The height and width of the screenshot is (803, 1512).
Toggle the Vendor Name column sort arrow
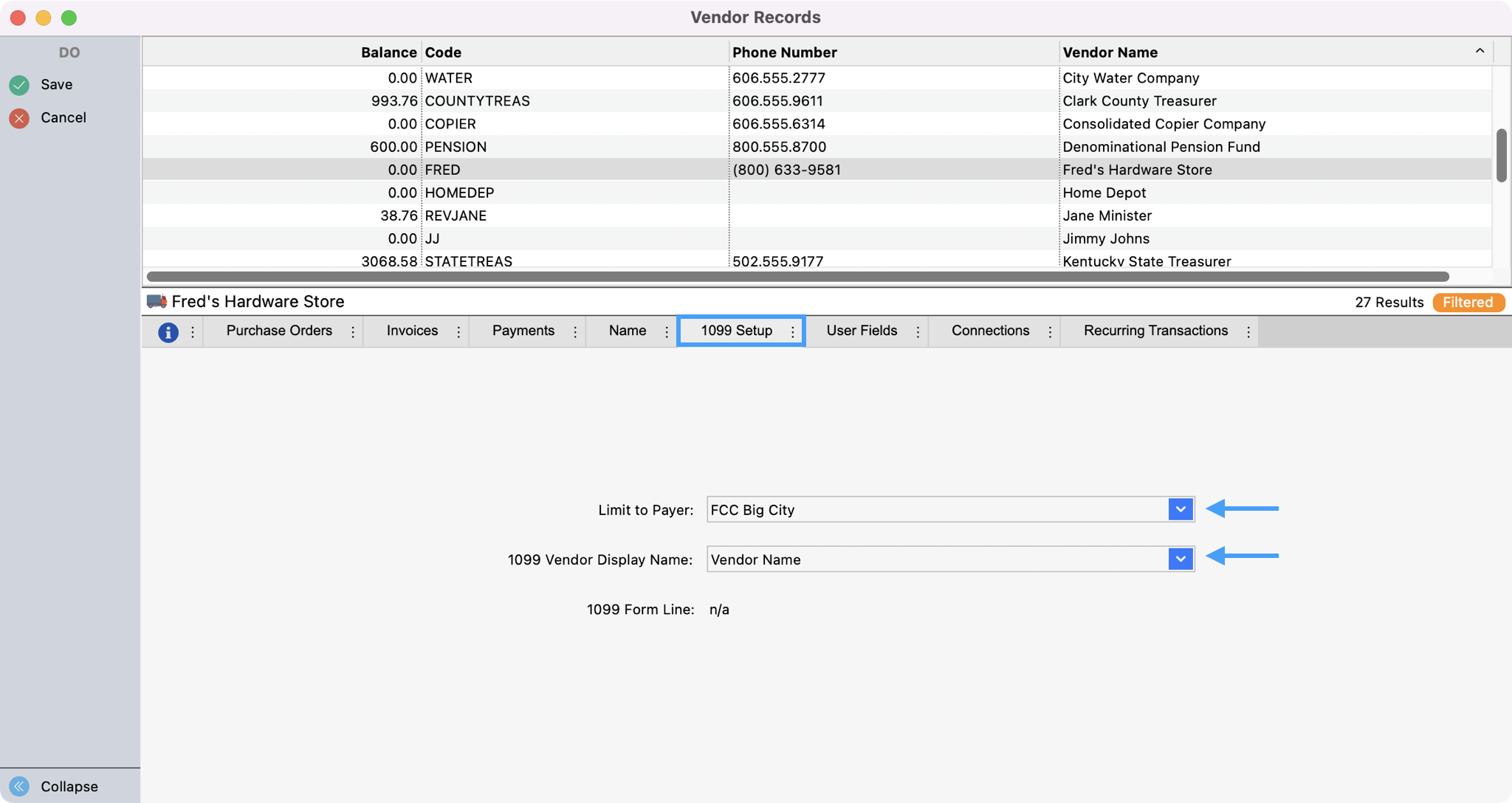1480,51
